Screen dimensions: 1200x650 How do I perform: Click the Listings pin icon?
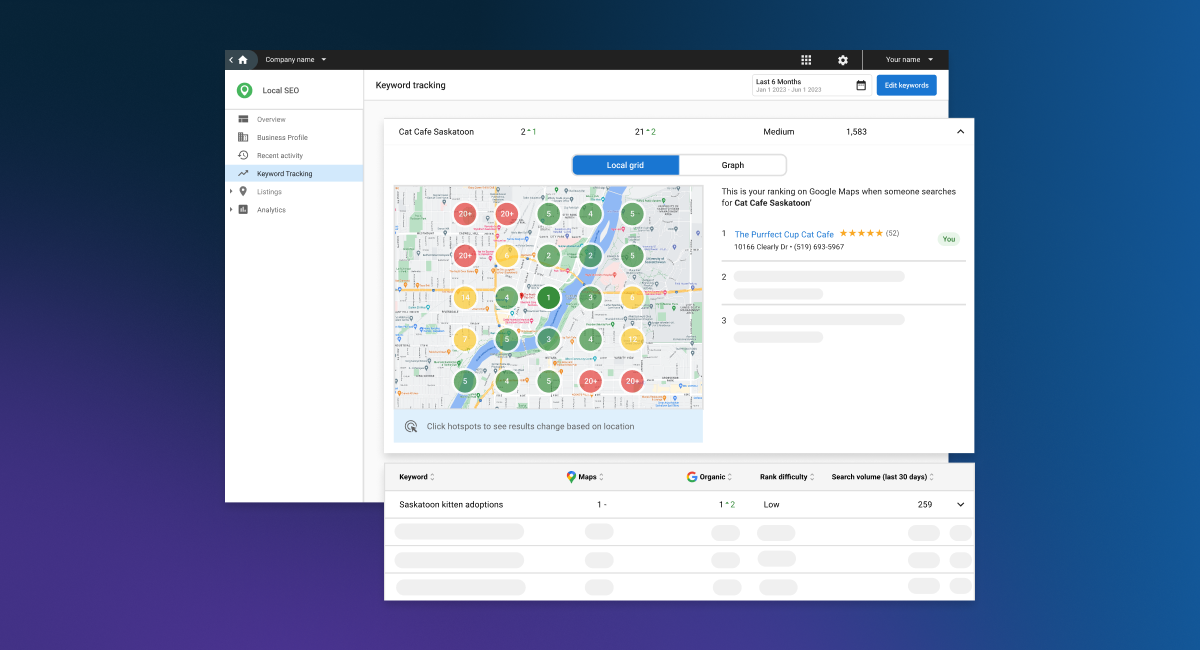click(x=243, y=191)
